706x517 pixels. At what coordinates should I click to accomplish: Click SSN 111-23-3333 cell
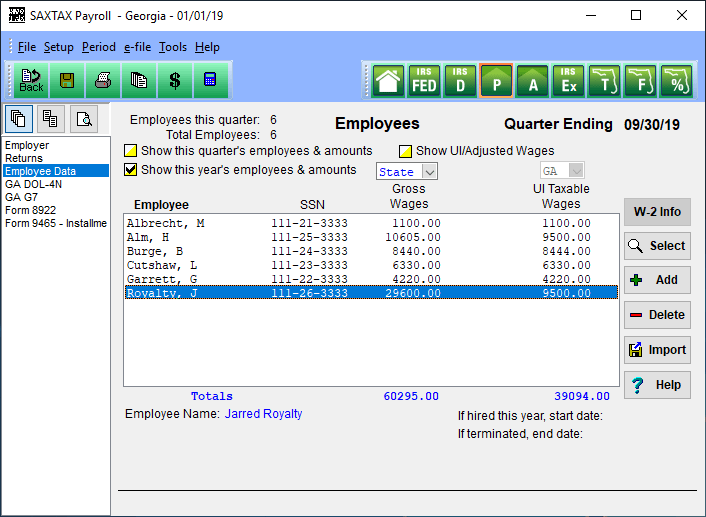pos(309,265)
